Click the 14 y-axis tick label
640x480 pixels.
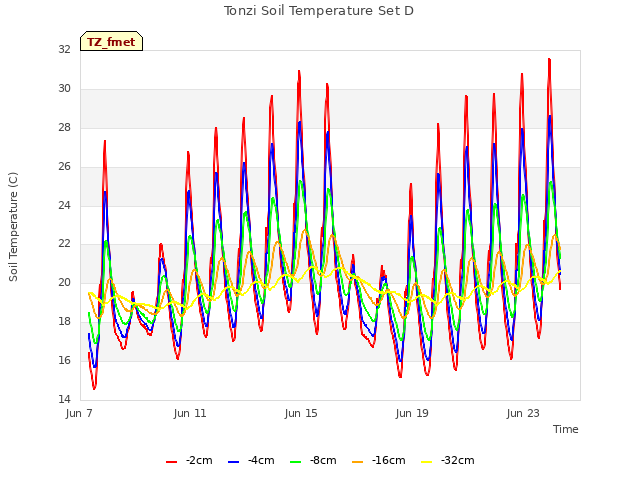click(x=64, y=399)
